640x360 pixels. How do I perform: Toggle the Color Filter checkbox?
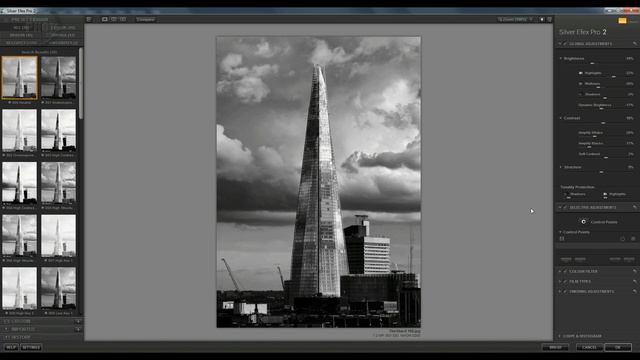(565, 271)
